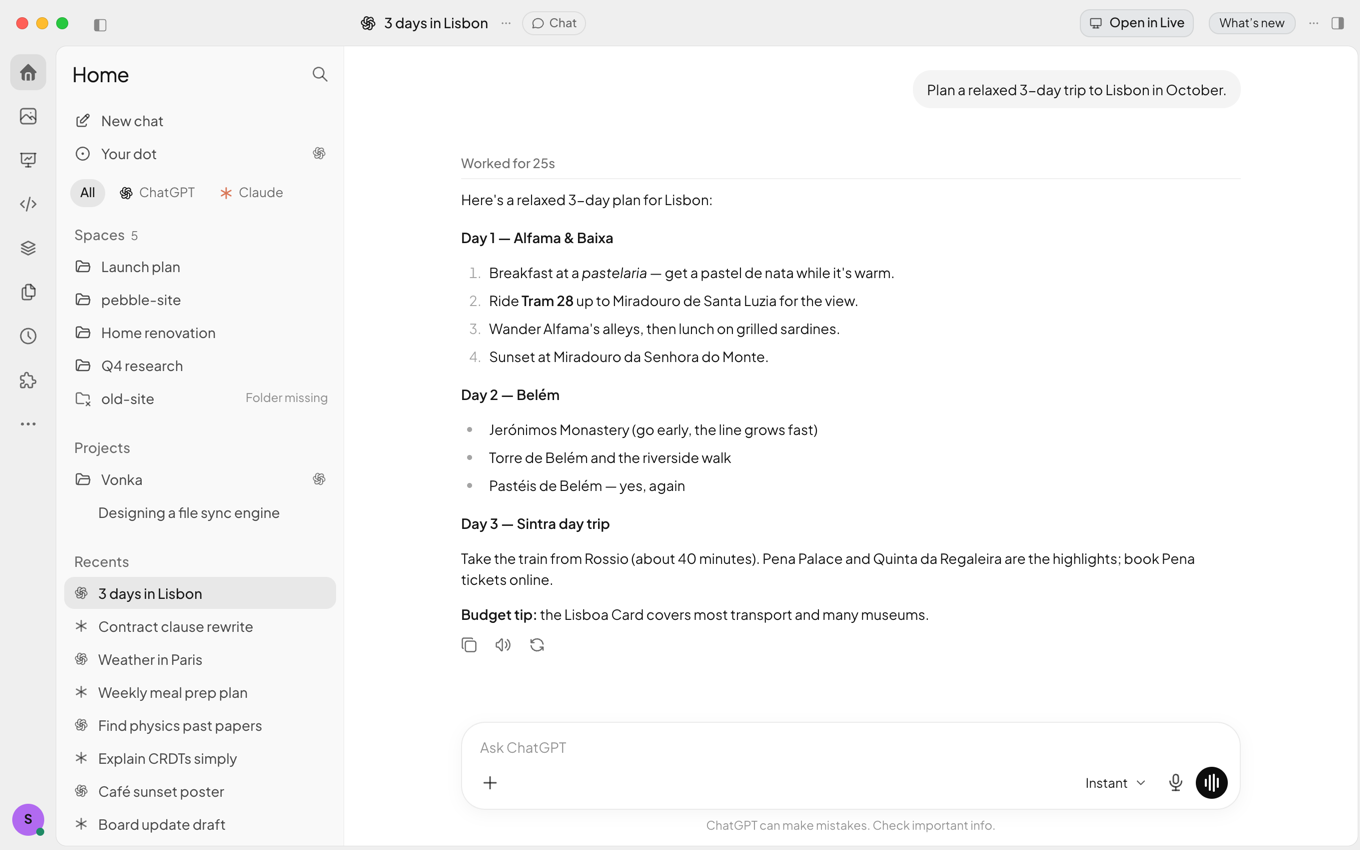Regenerate the Lisbon plan response
Viewport: 1360px width, 850px height.
pos(537,645)
